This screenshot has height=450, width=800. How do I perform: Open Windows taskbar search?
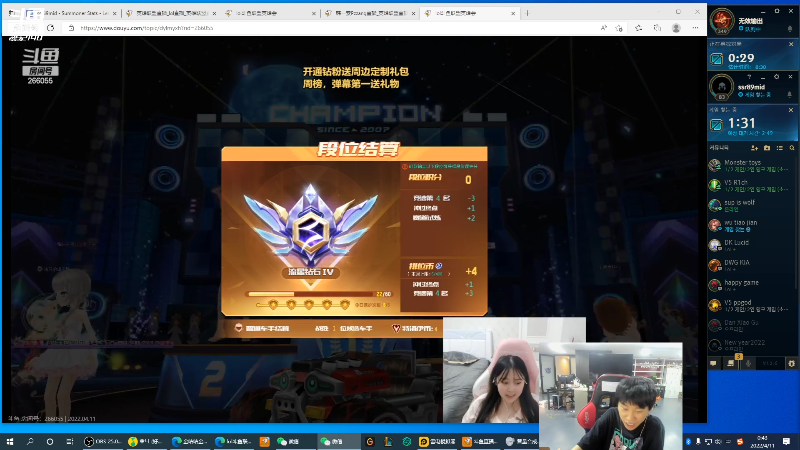pos(30,441)
